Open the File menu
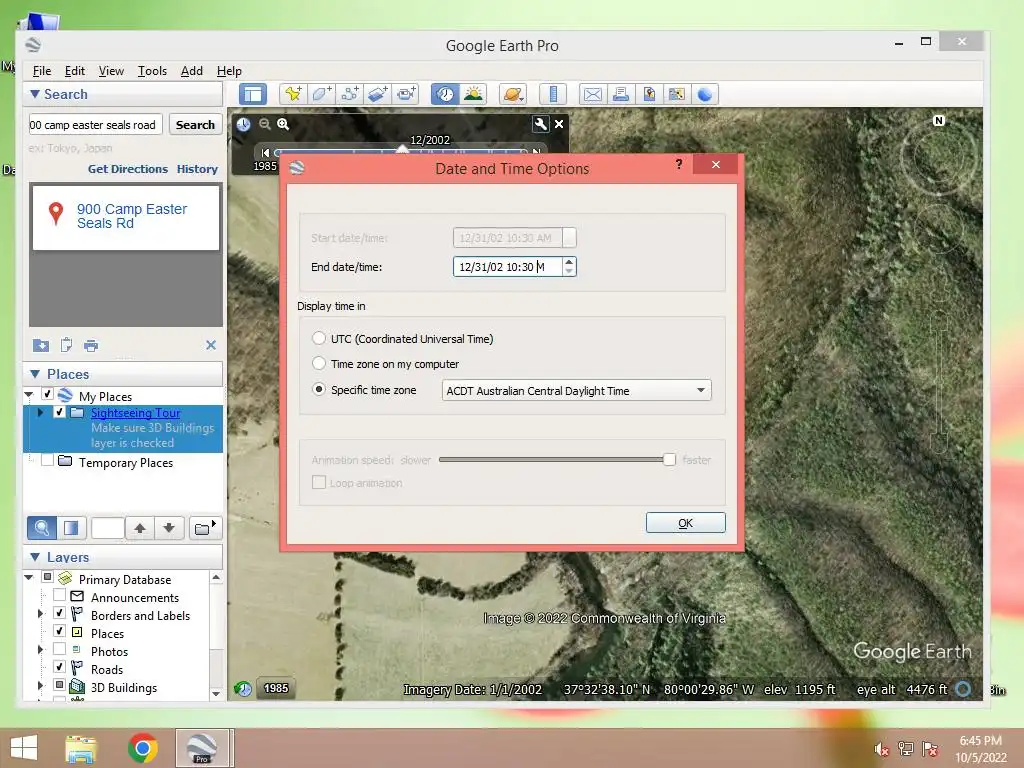The height and width of the screenshot is (768, 1024). click(x=42, y=71)
